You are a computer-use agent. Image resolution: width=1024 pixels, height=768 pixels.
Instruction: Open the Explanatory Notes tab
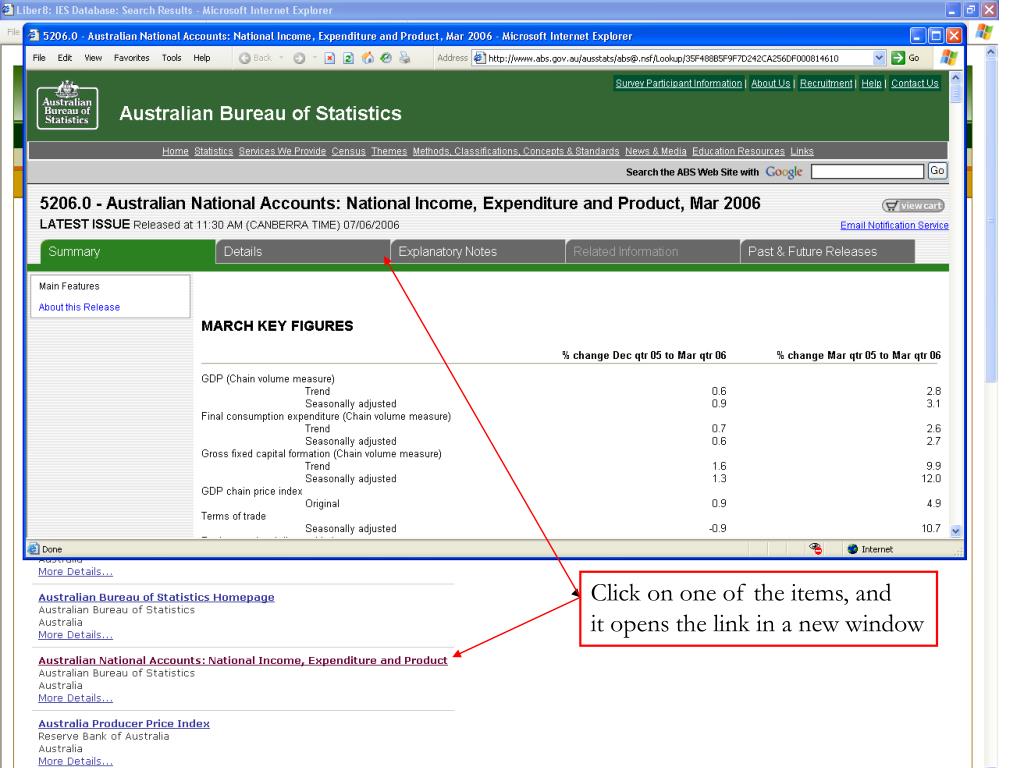click(x=478, y=251)
